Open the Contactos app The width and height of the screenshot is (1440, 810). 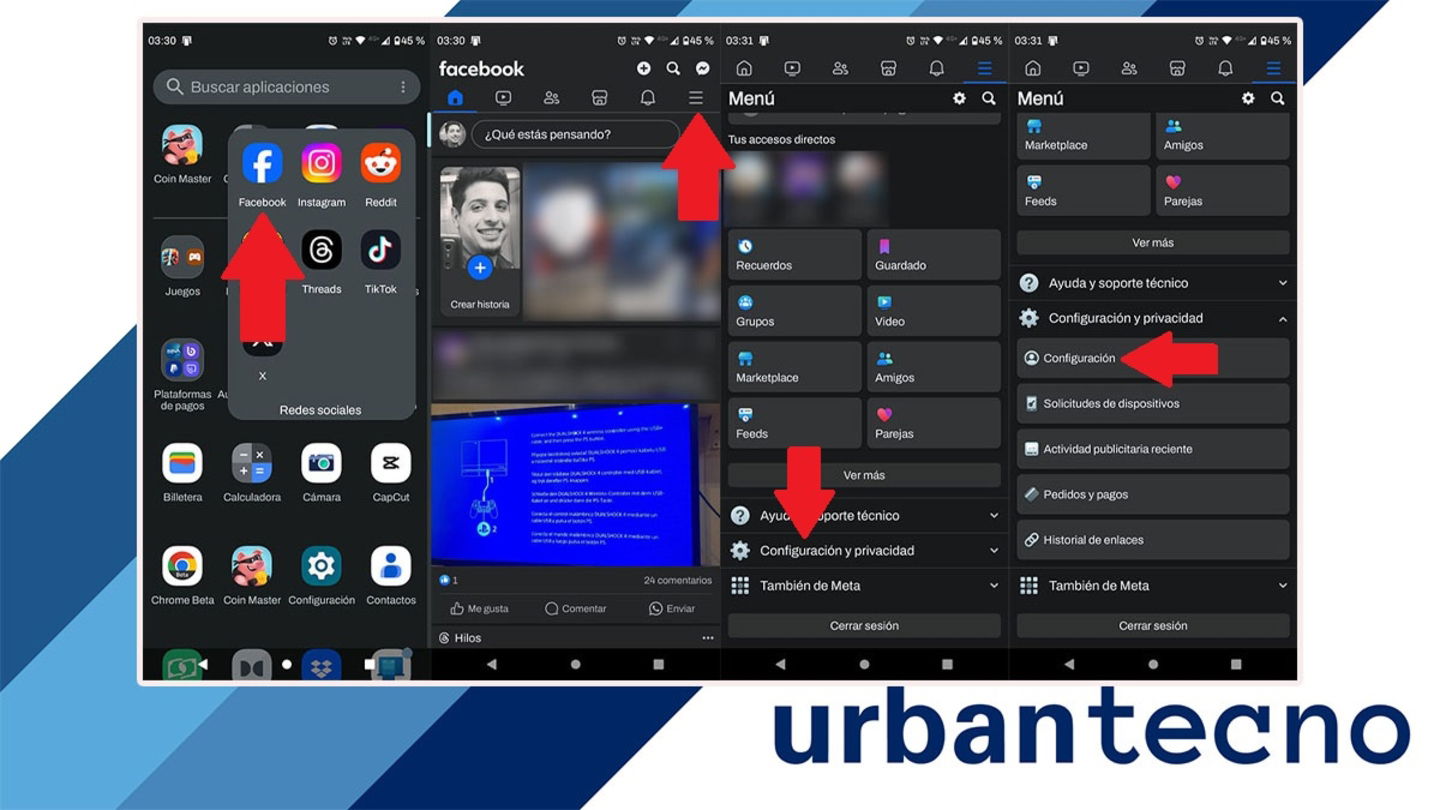coord(391,566)
